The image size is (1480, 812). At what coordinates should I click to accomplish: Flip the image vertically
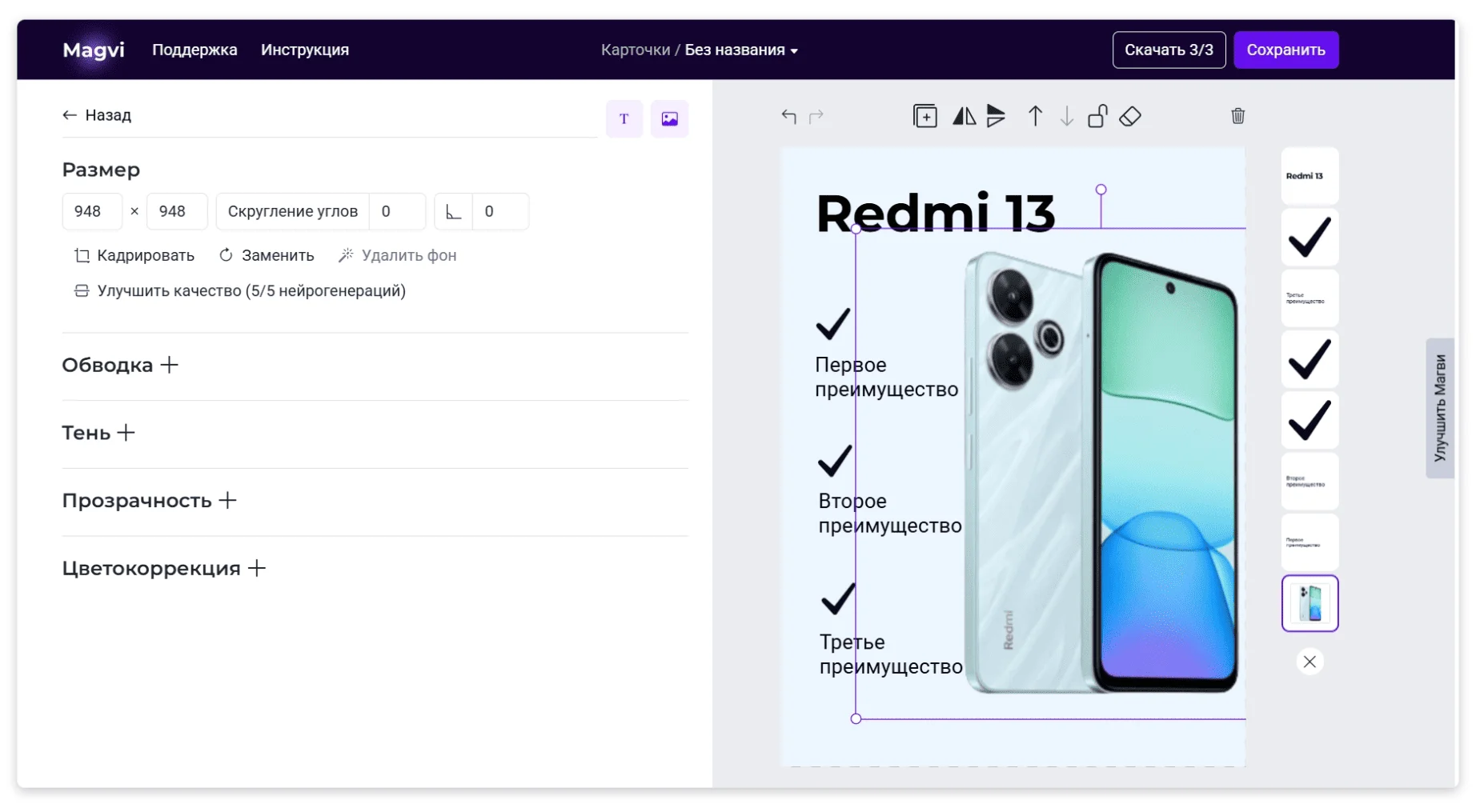(996, 117)
